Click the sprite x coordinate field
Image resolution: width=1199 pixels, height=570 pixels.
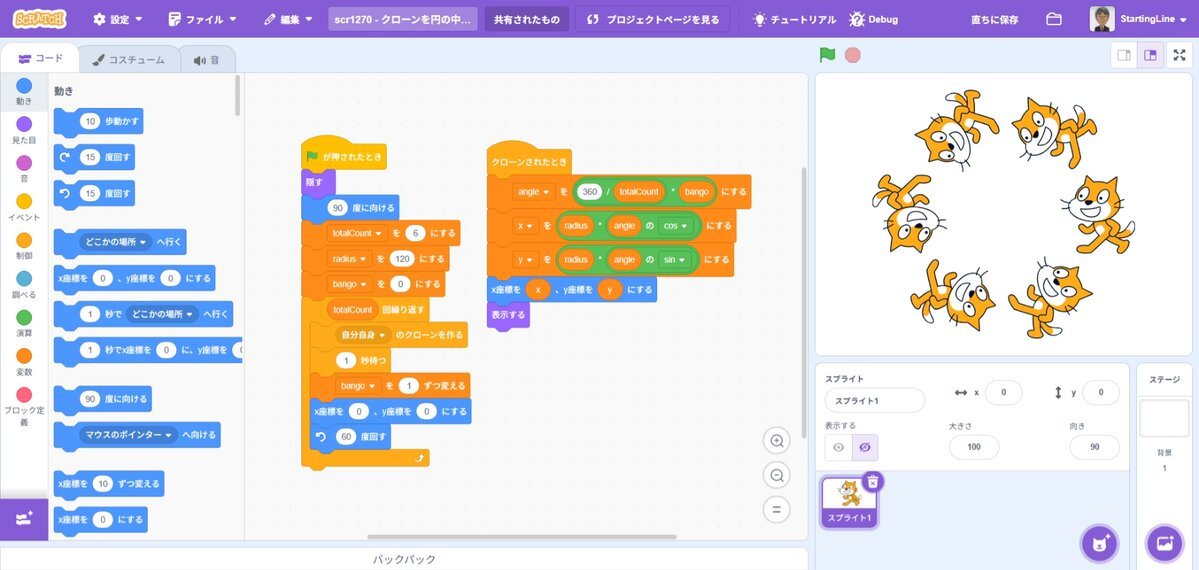coord(1003,392)
